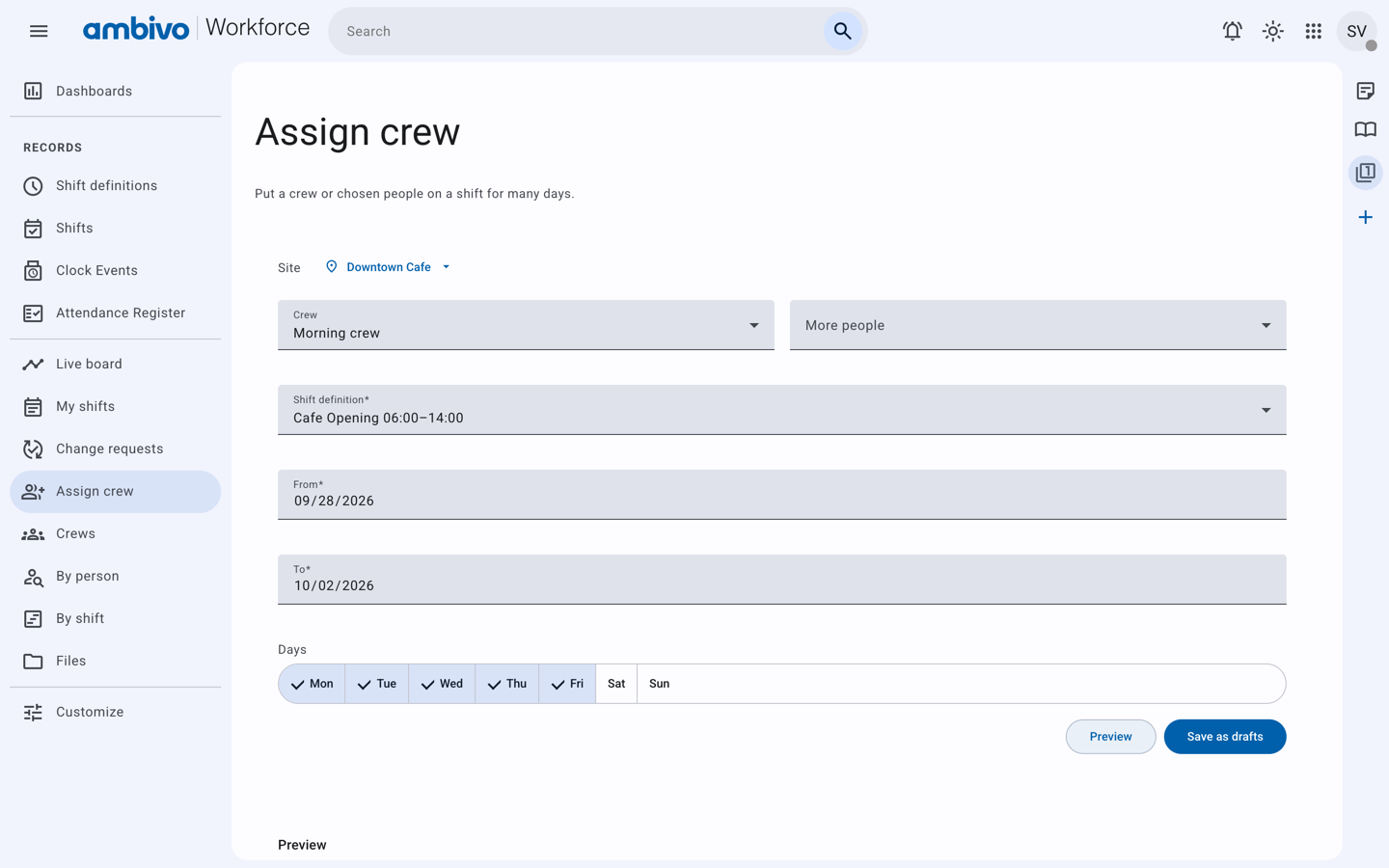Image resolution: width=1389 pixels, height=868 pixels.
Task: Open the Crew dropdown showing Morning crew
Action: pyautogui.click(x=526, y=325)
